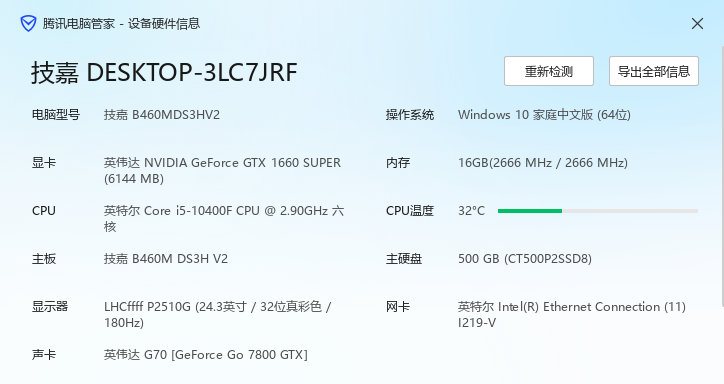
Task: Click the CPU temperature progress bar
Action: (598, 211)
